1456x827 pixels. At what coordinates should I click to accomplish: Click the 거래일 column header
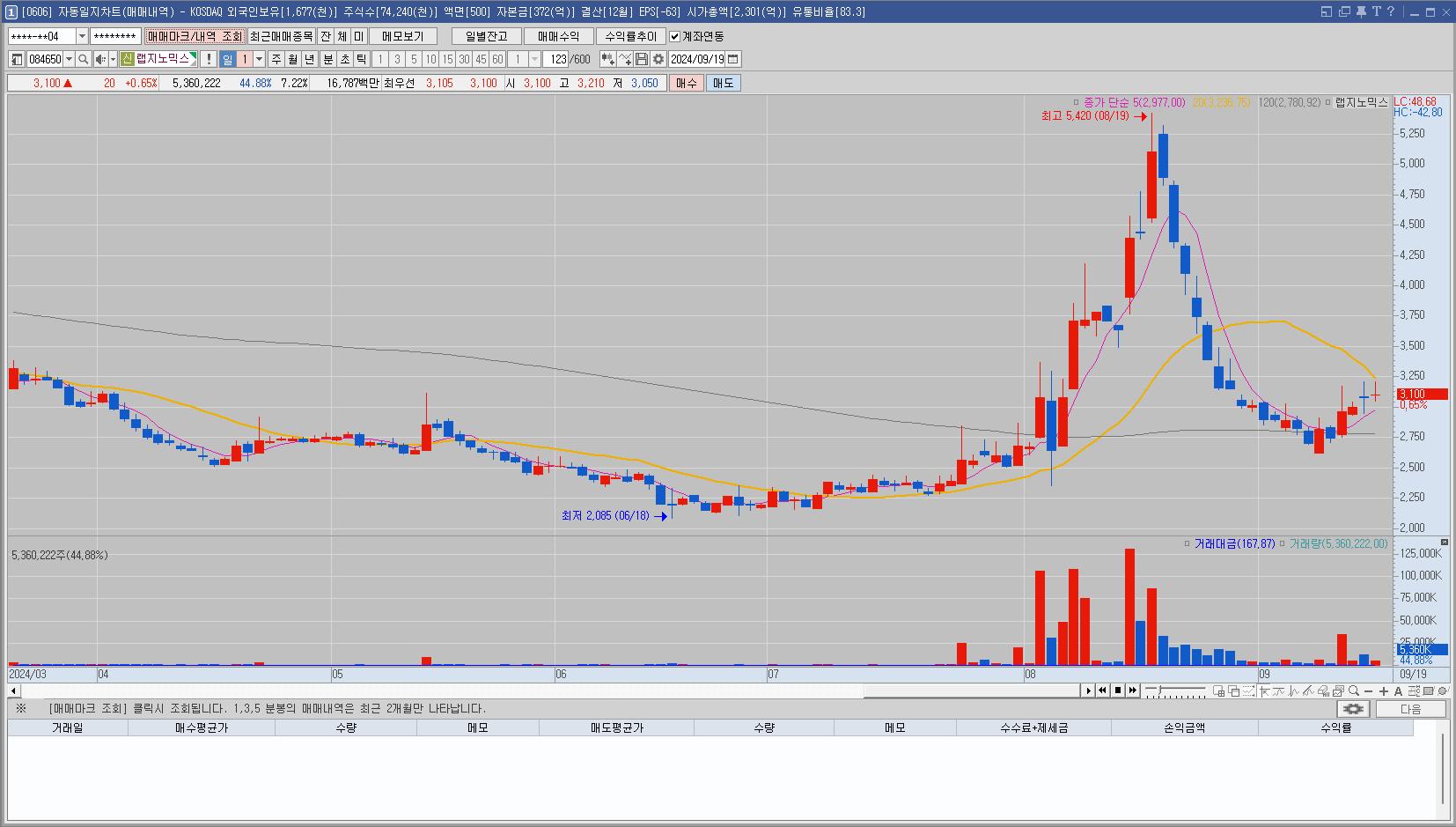pyautogui.click(x=68, y=727)
